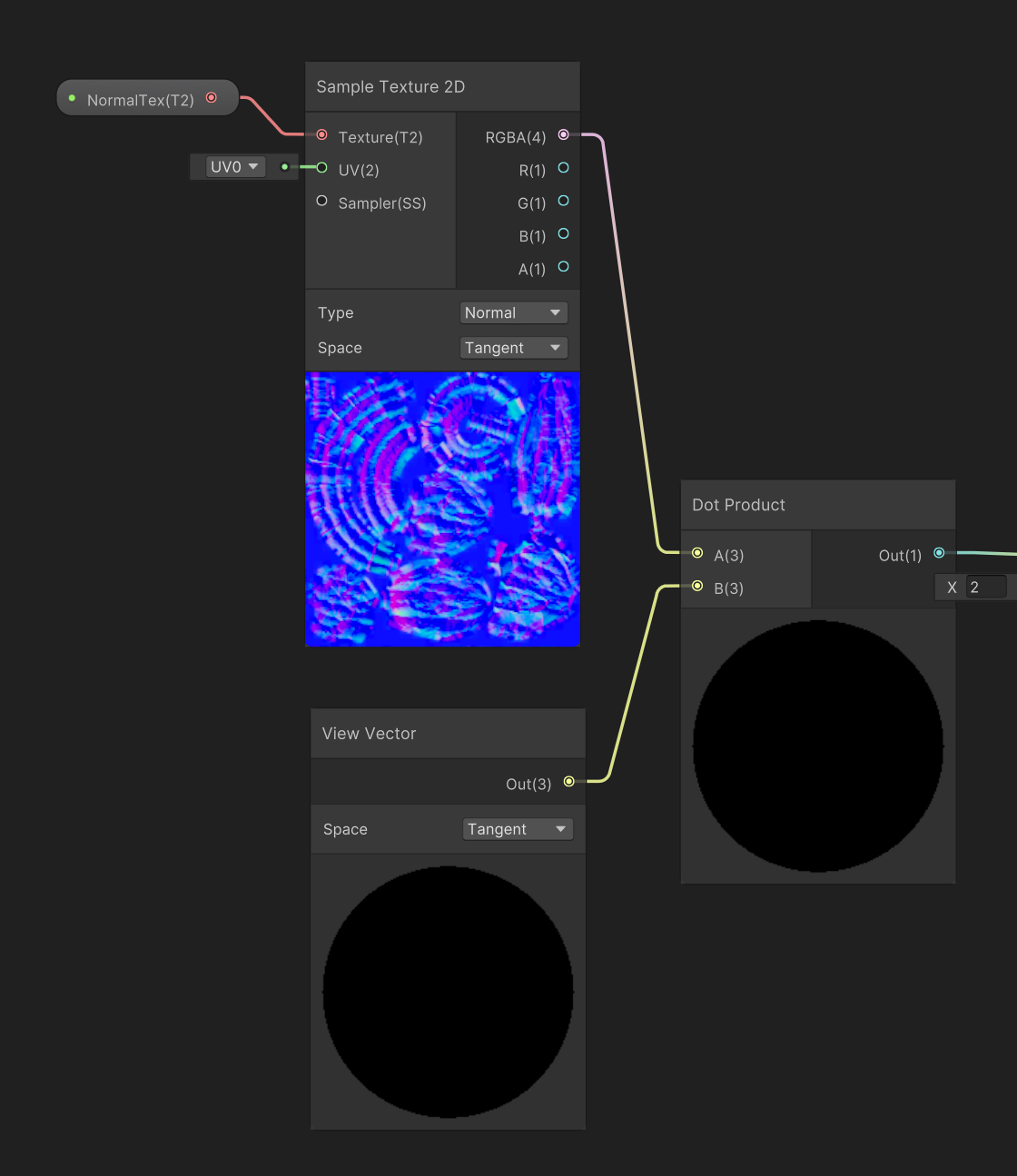The height and width of the screenshot is (1176, 1017).
Task: Open the Space dropdown on Sample Texture 2D
Action: pos(513,348)
